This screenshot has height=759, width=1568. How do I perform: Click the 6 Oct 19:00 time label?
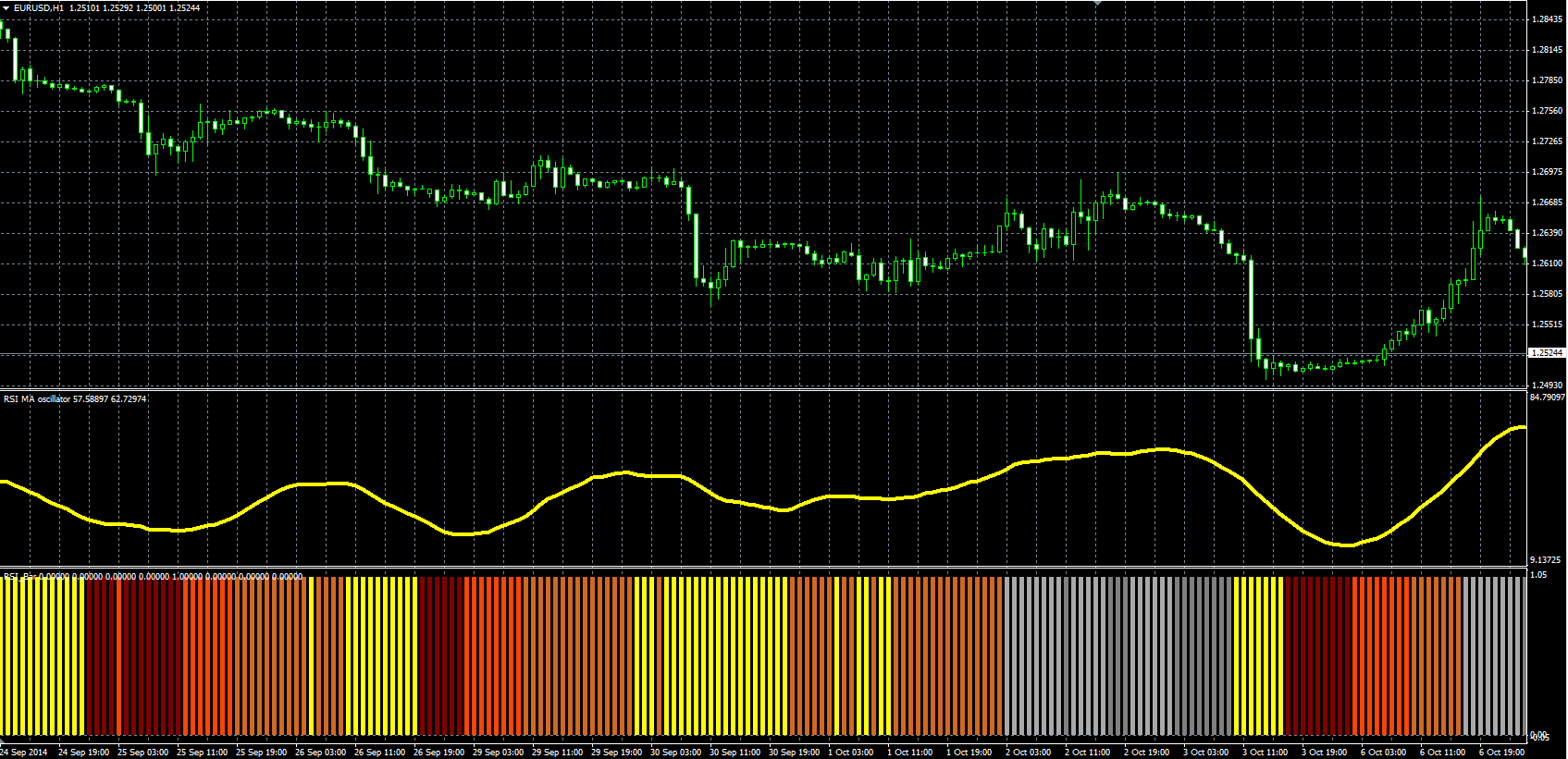[1502, 752]
